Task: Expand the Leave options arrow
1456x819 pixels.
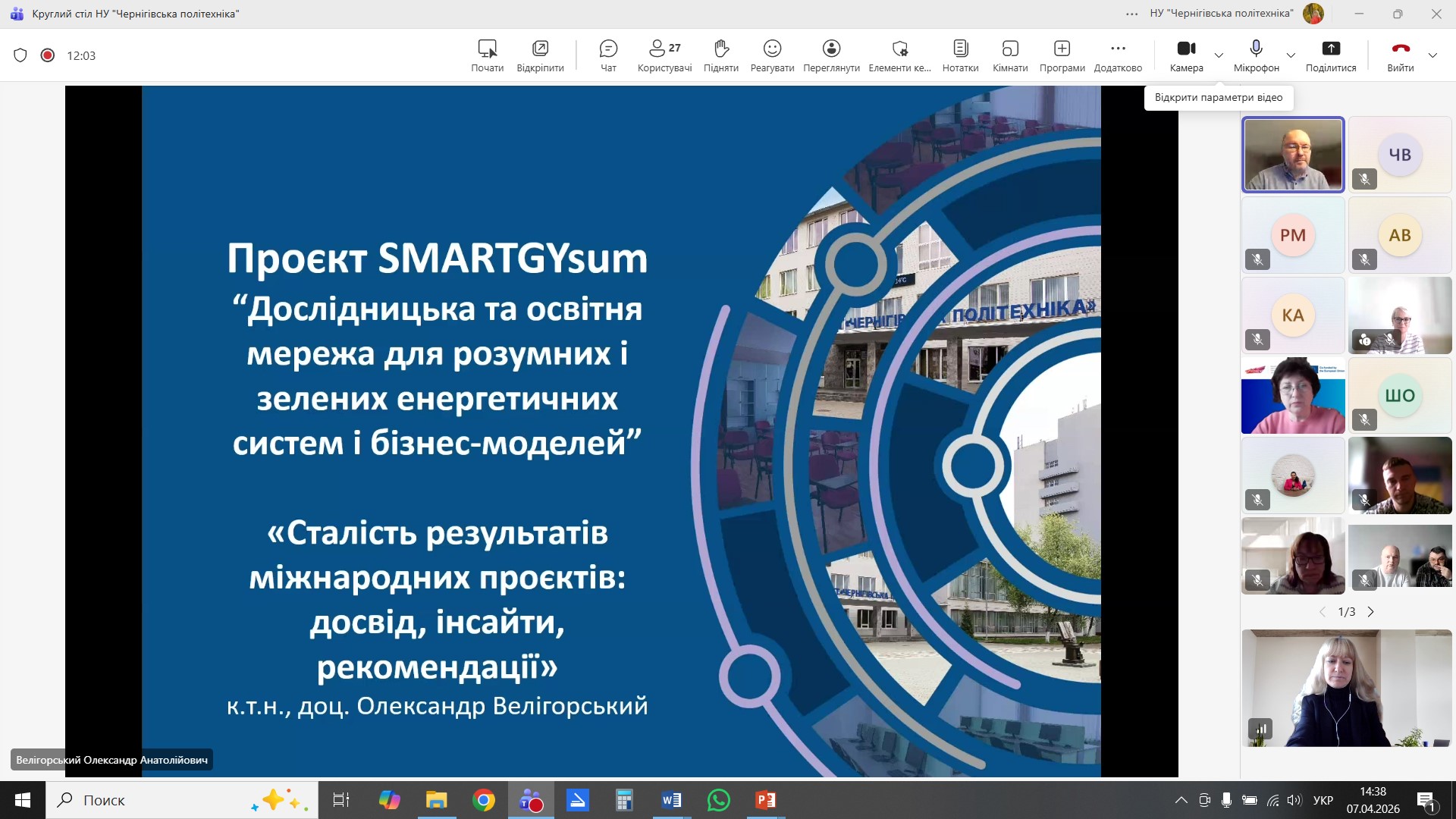Action: pyautogui.click(x=1432, y=55)
